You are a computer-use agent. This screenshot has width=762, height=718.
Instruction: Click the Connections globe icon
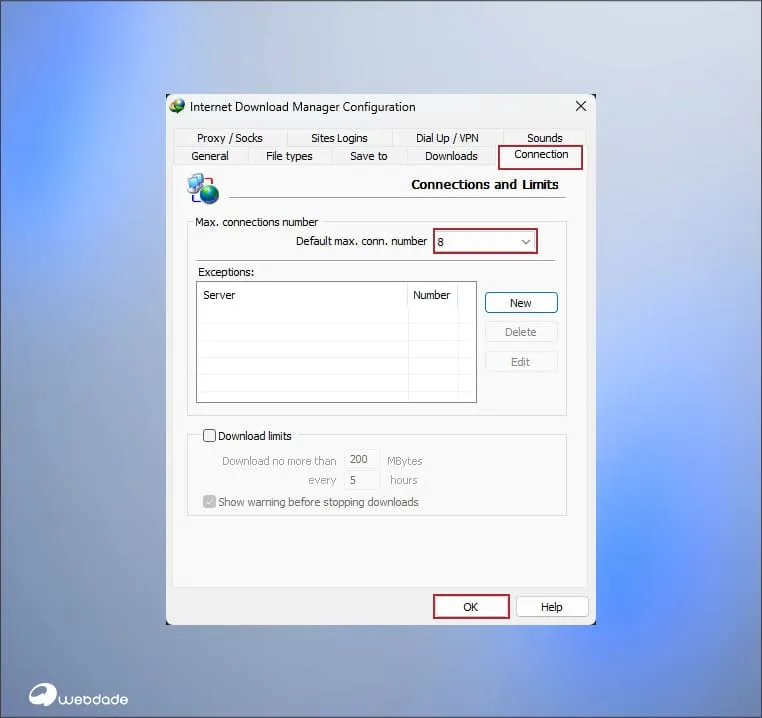tap(202, 187)
